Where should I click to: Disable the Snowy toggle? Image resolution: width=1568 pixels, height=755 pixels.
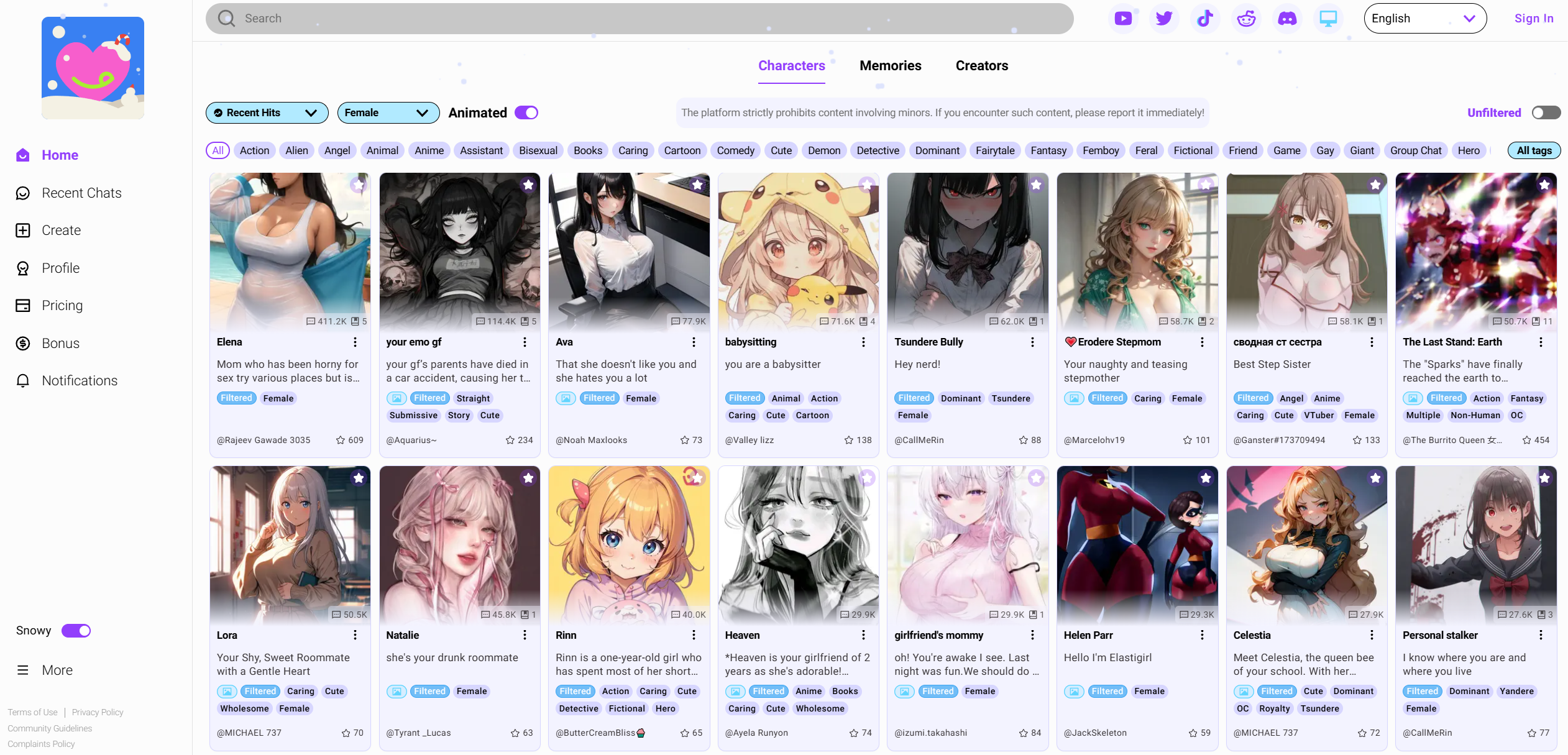click(x=76, y=630)
